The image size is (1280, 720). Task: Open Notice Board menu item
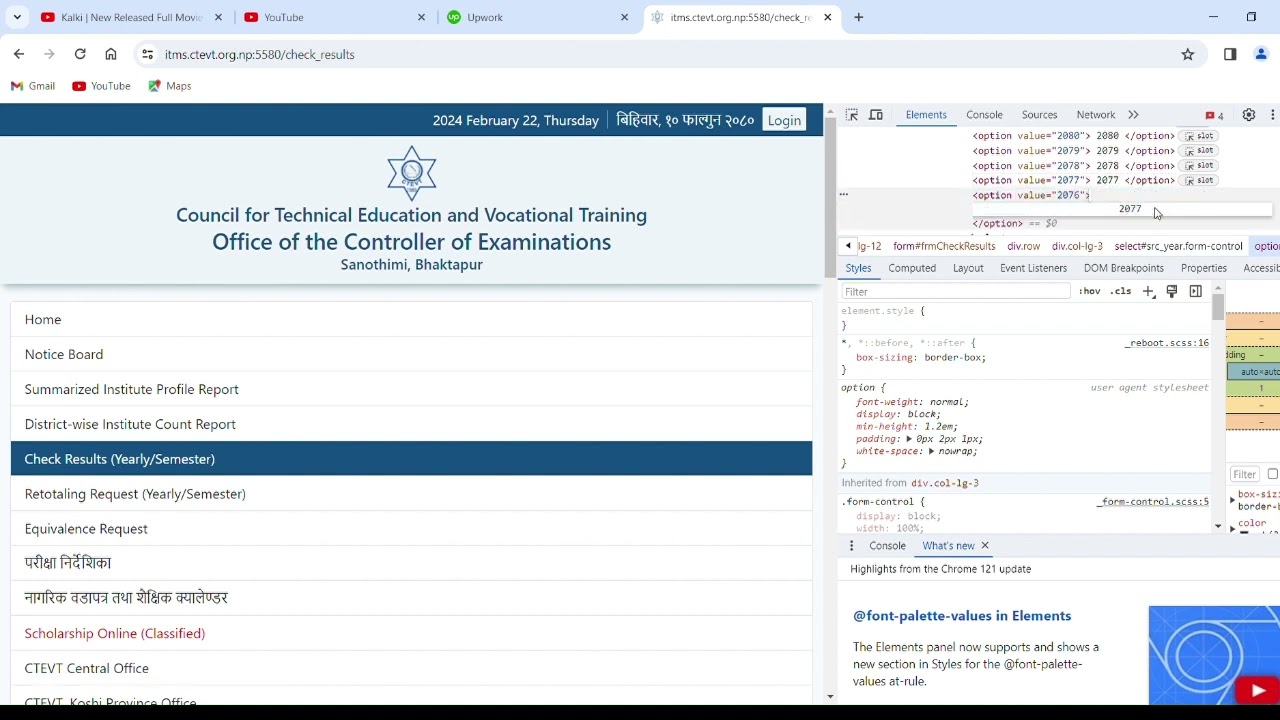(411, 354)
